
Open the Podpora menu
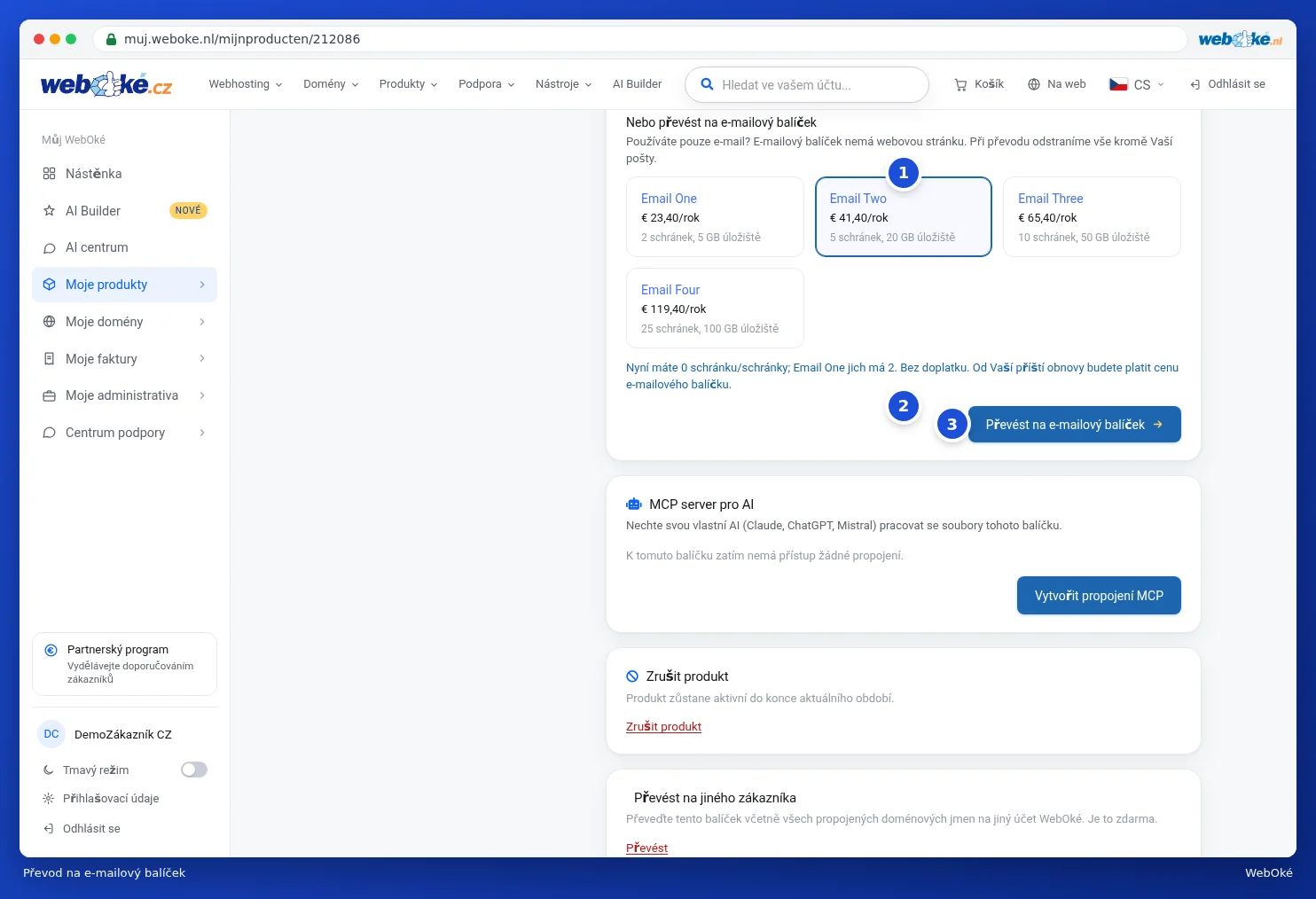[486, 84]
